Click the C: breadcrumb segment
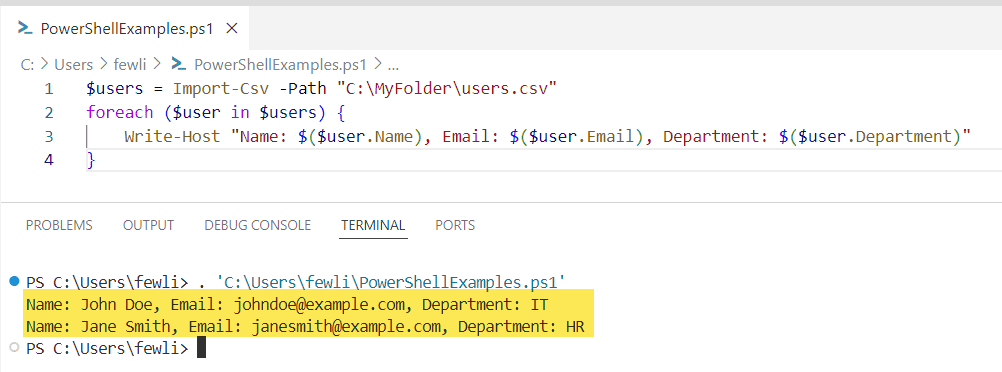The image size is (1002, 372). tap(27, 65)
